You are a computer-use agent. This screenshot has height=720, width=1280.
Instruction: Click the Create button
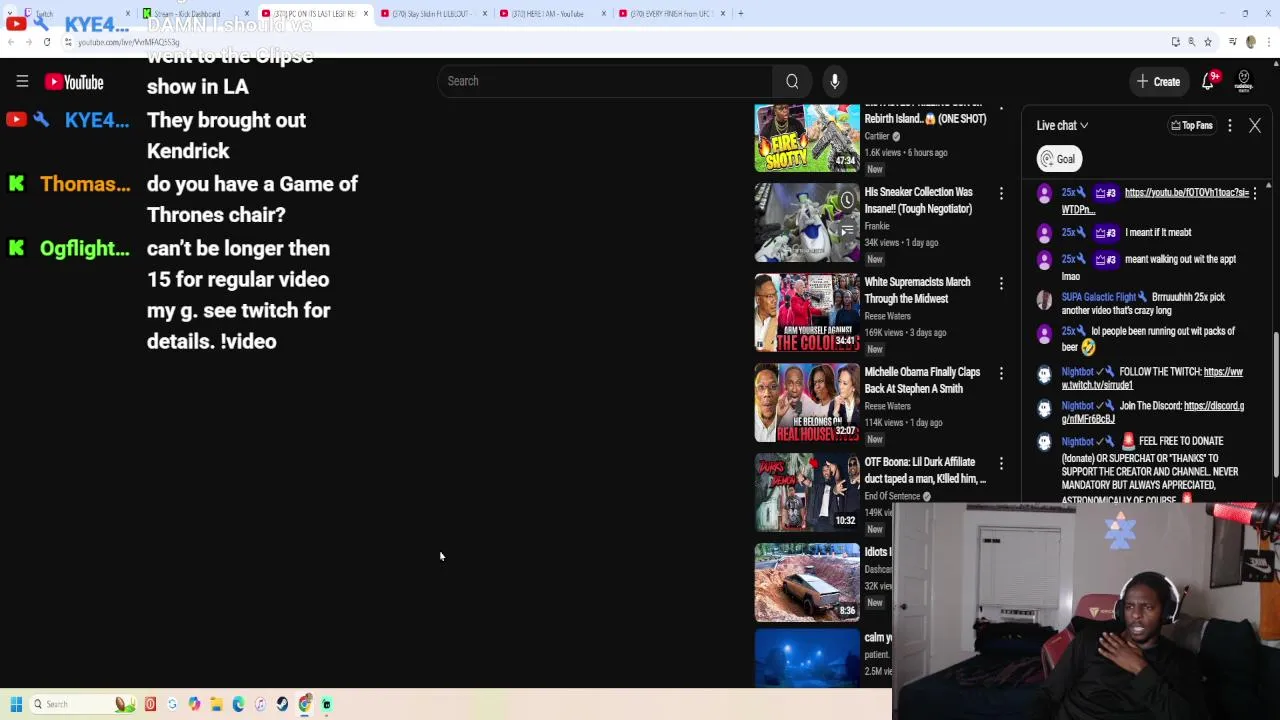pos(1158,82)
